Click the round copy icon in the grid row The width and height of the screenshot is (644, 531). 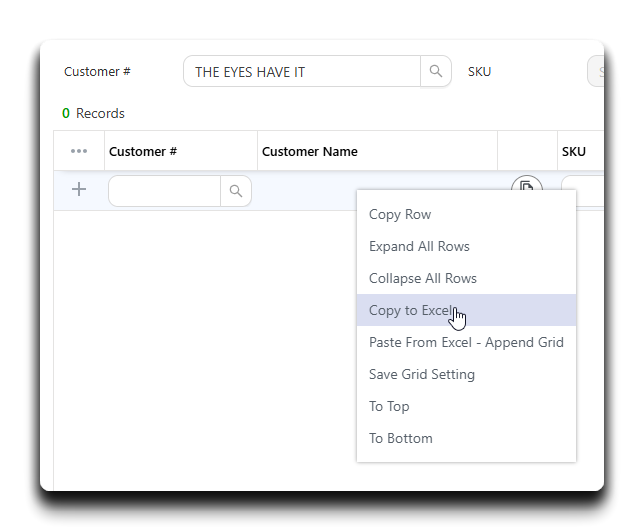coord(527,184)
